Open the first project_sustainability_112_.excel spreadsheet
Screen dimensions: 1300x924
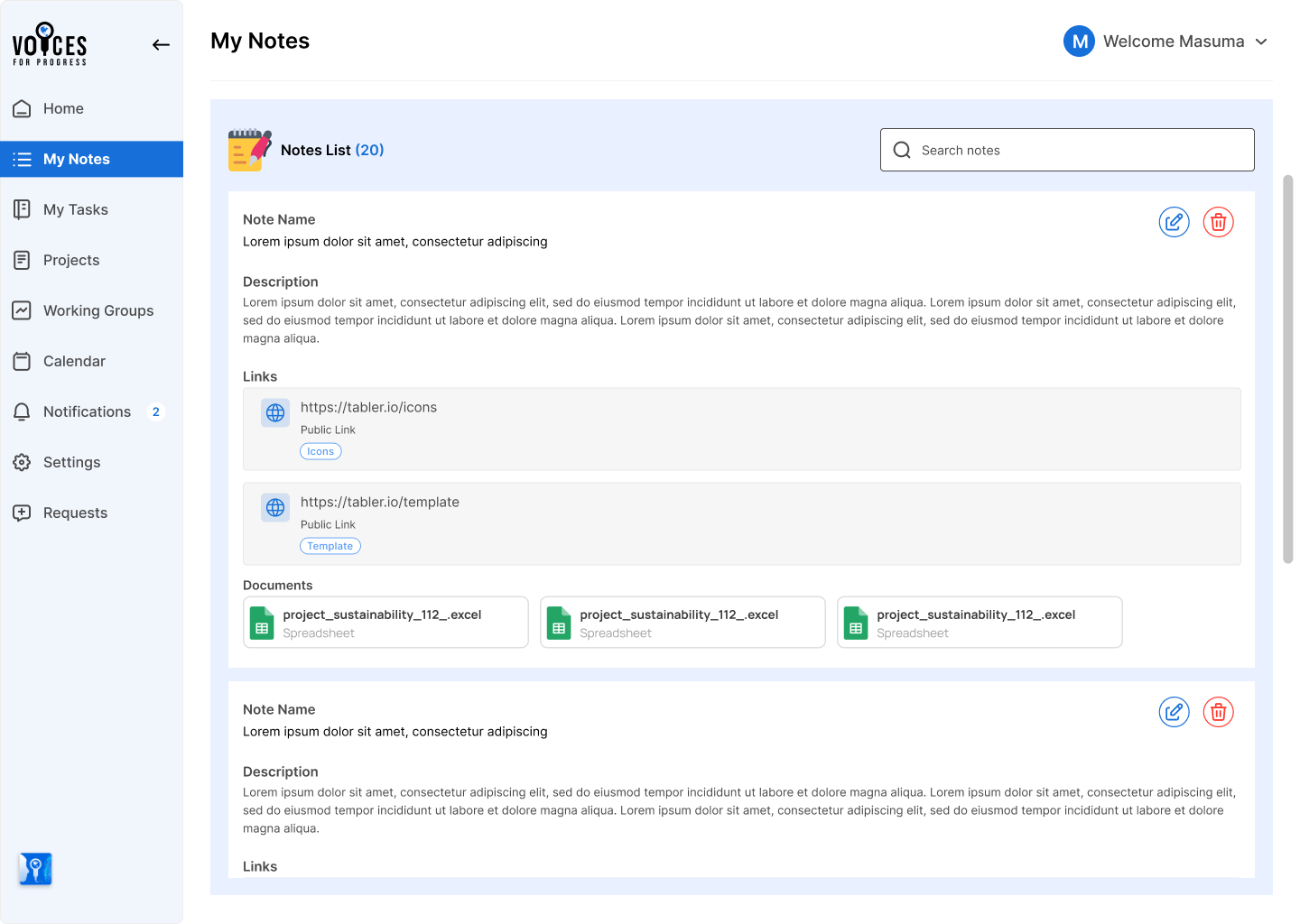[x=385, y=622]
